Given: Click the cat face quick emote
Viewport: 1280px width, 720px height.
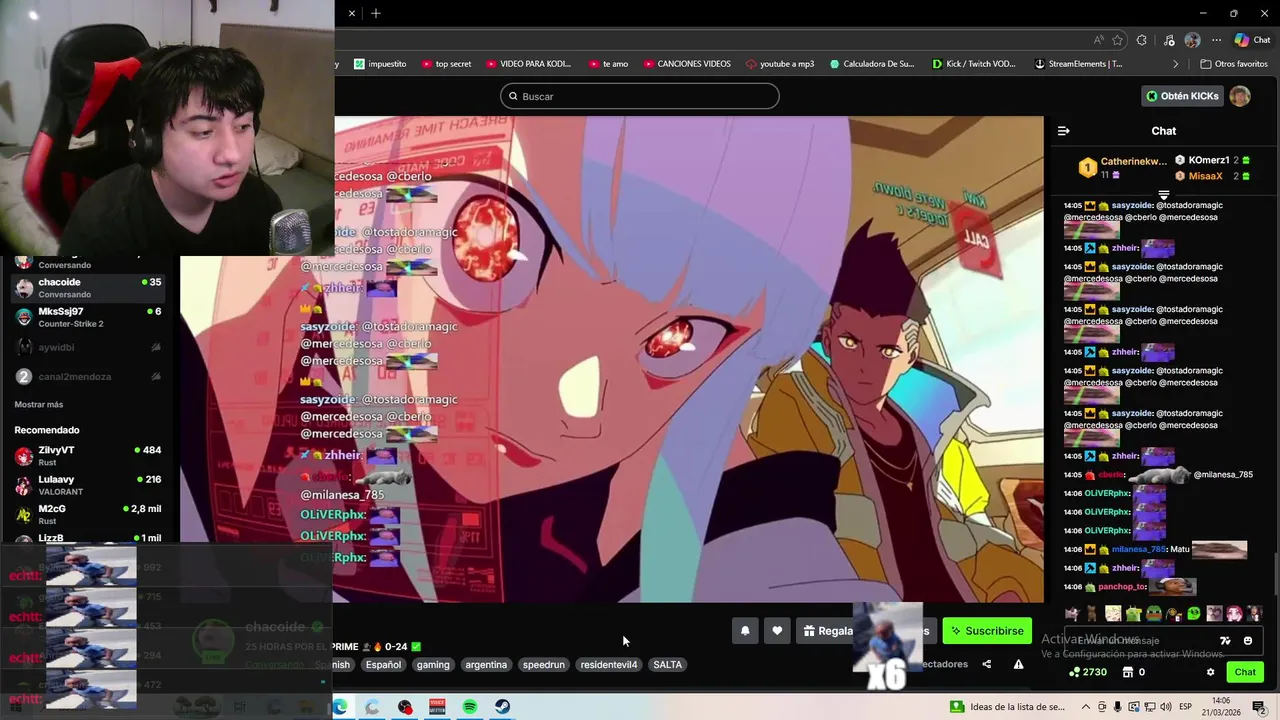Looking at the screenshot, I should [1214, 613].
